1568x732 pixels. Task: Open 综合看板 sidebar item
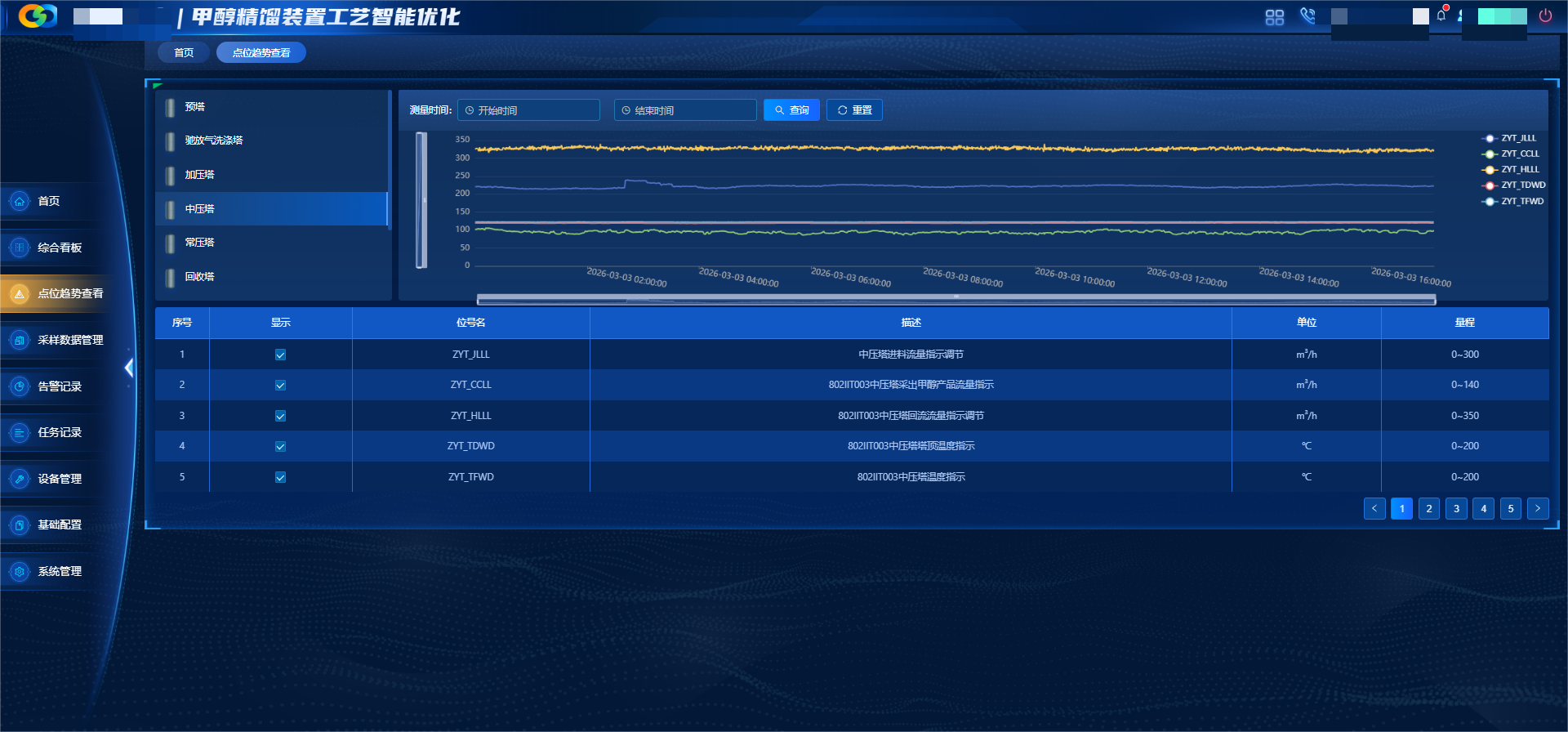[59, 248]
